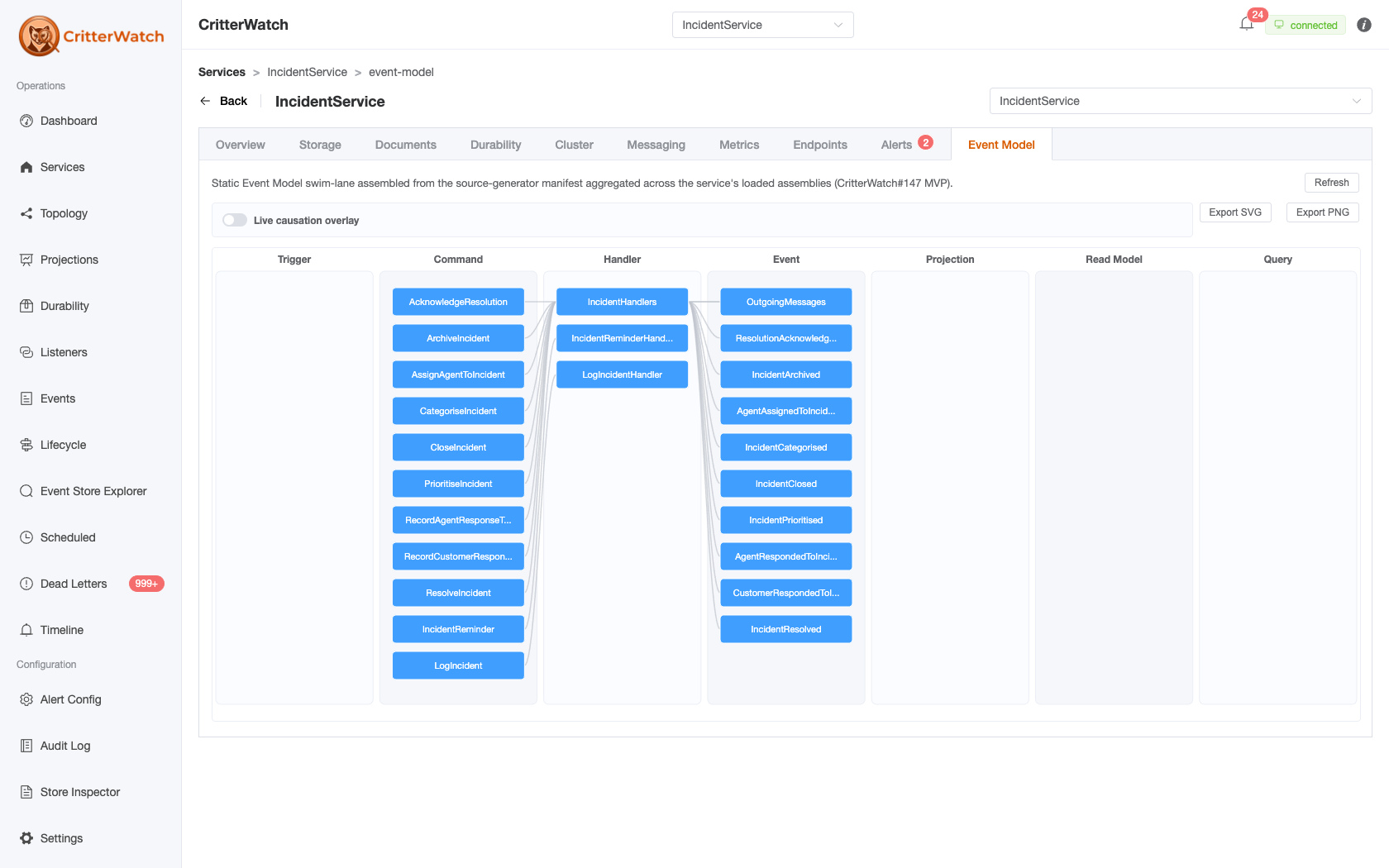Select the ArchiveIncident command node
The height and width of the screenshot is (868, 1389).
pos(458,338)
